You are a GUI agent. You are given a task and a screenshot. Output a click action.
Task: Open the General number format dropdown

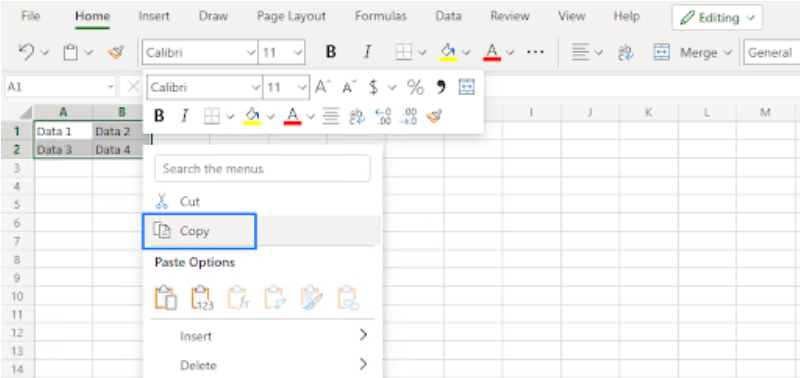coord(771,53)
